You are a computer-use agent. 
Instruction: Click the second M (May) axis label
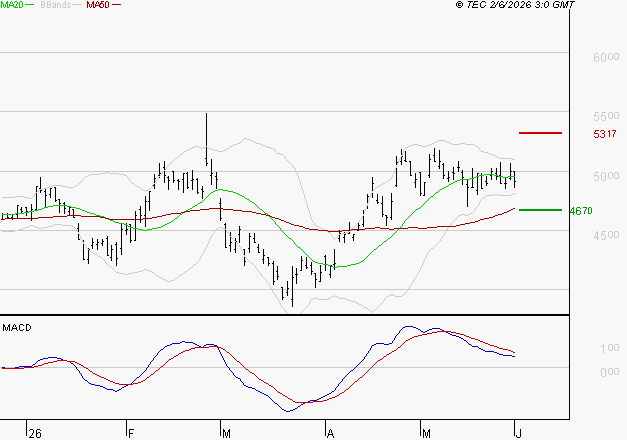[426, 434]
